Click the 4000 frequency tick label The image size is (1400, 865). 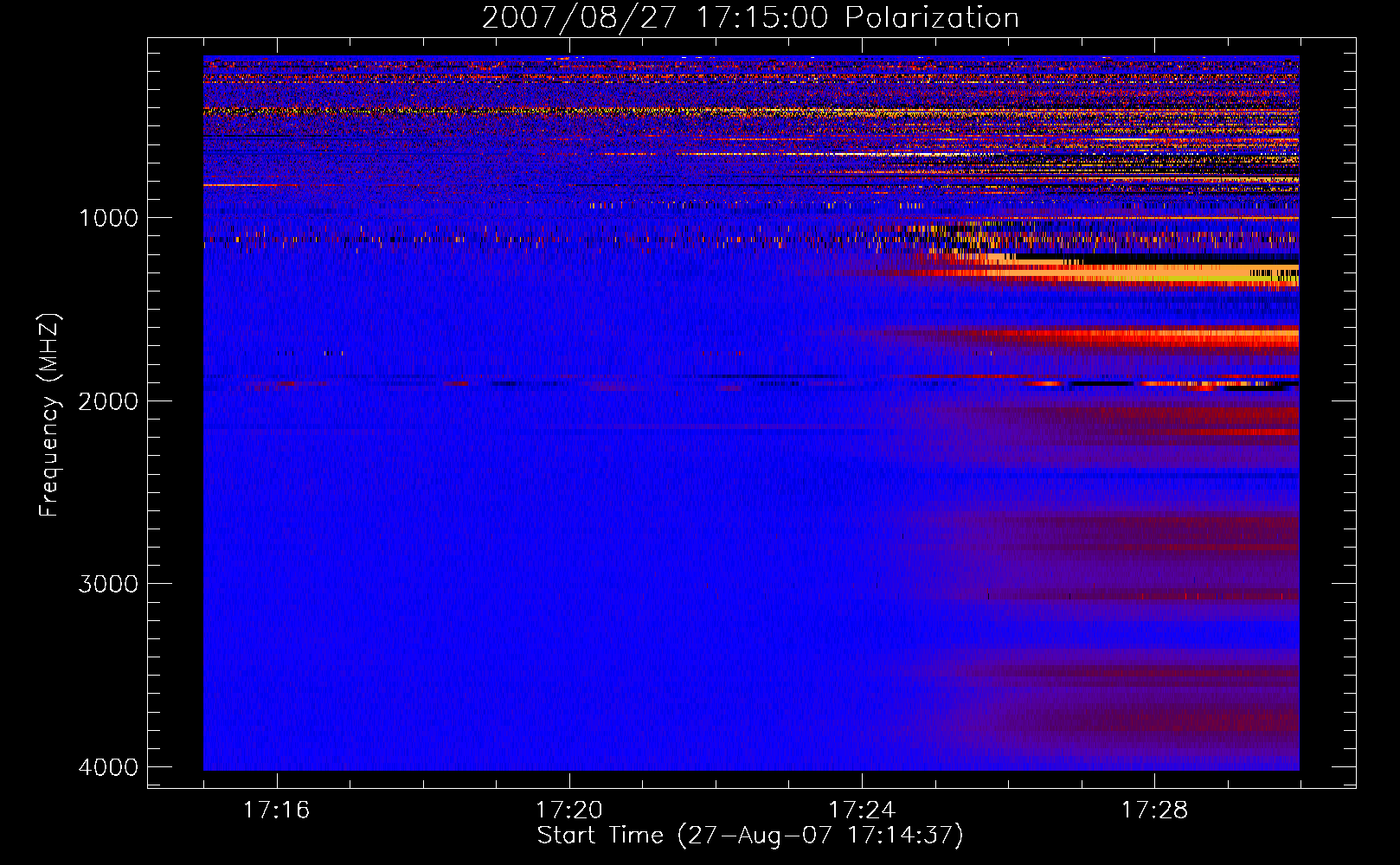point(108,767)
